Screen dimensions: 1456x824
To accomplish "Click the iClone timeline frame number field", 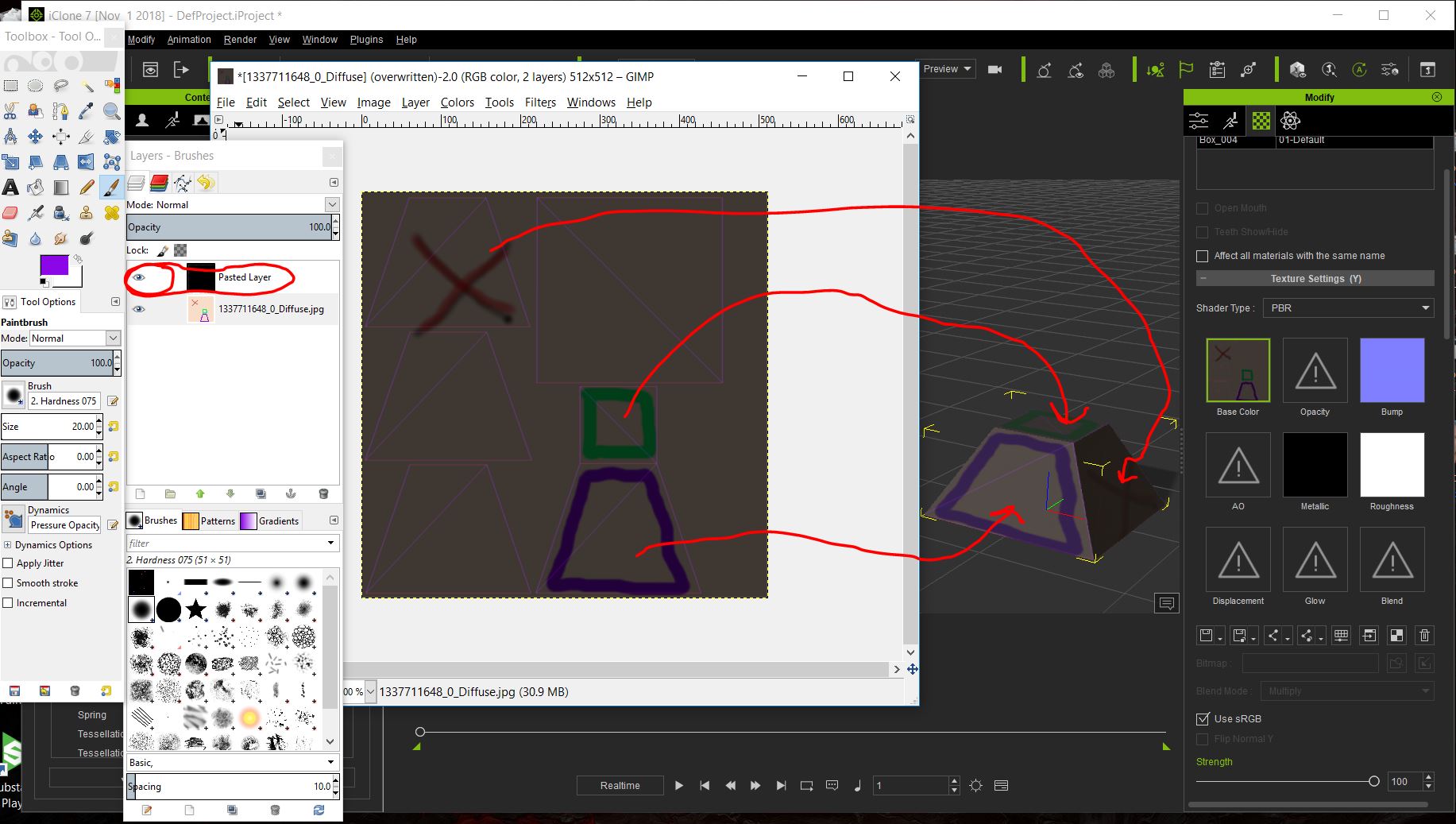I will tap(910, 786).
